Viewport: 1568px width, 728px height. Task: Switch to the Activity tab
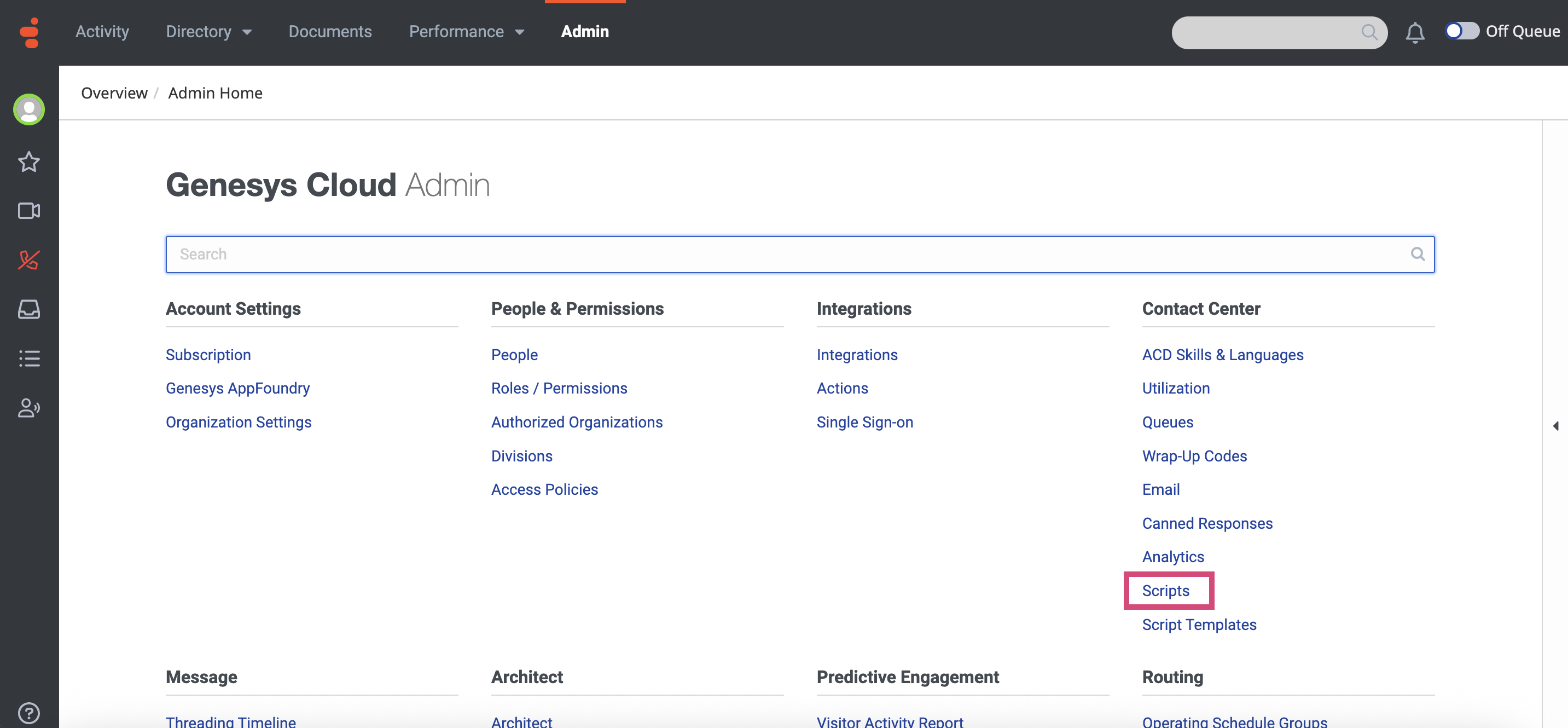(102, 32)
